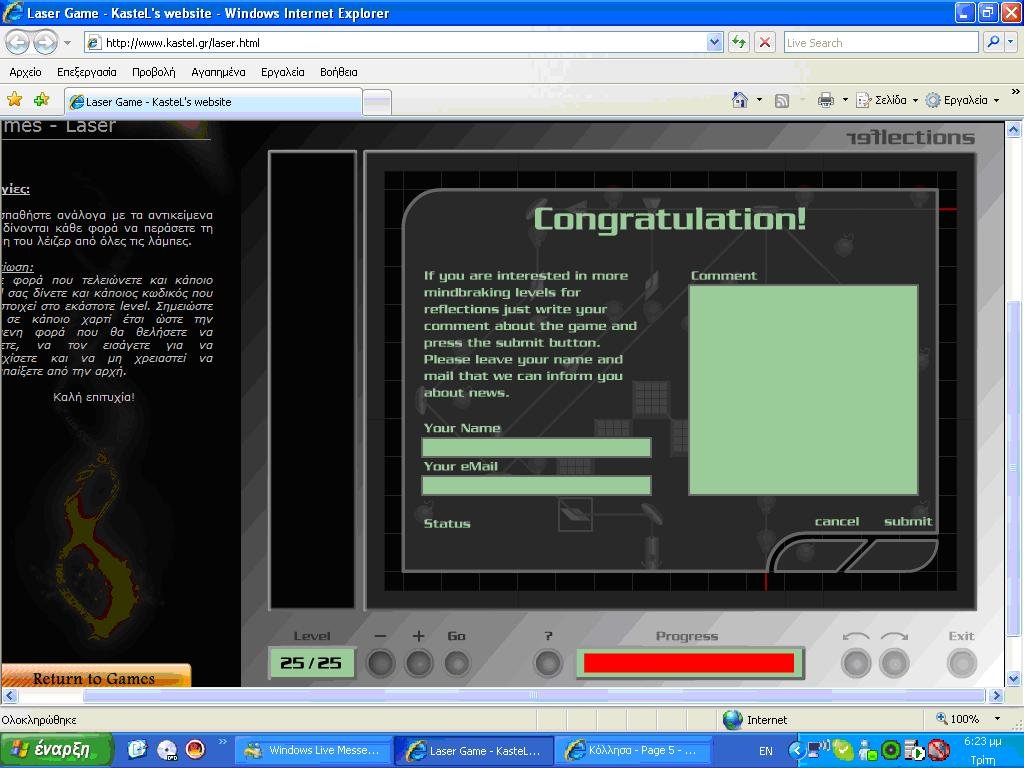The width and height of the screenshot is (1024, 768).
Task: Click the submit button
Action: [907, 521]
